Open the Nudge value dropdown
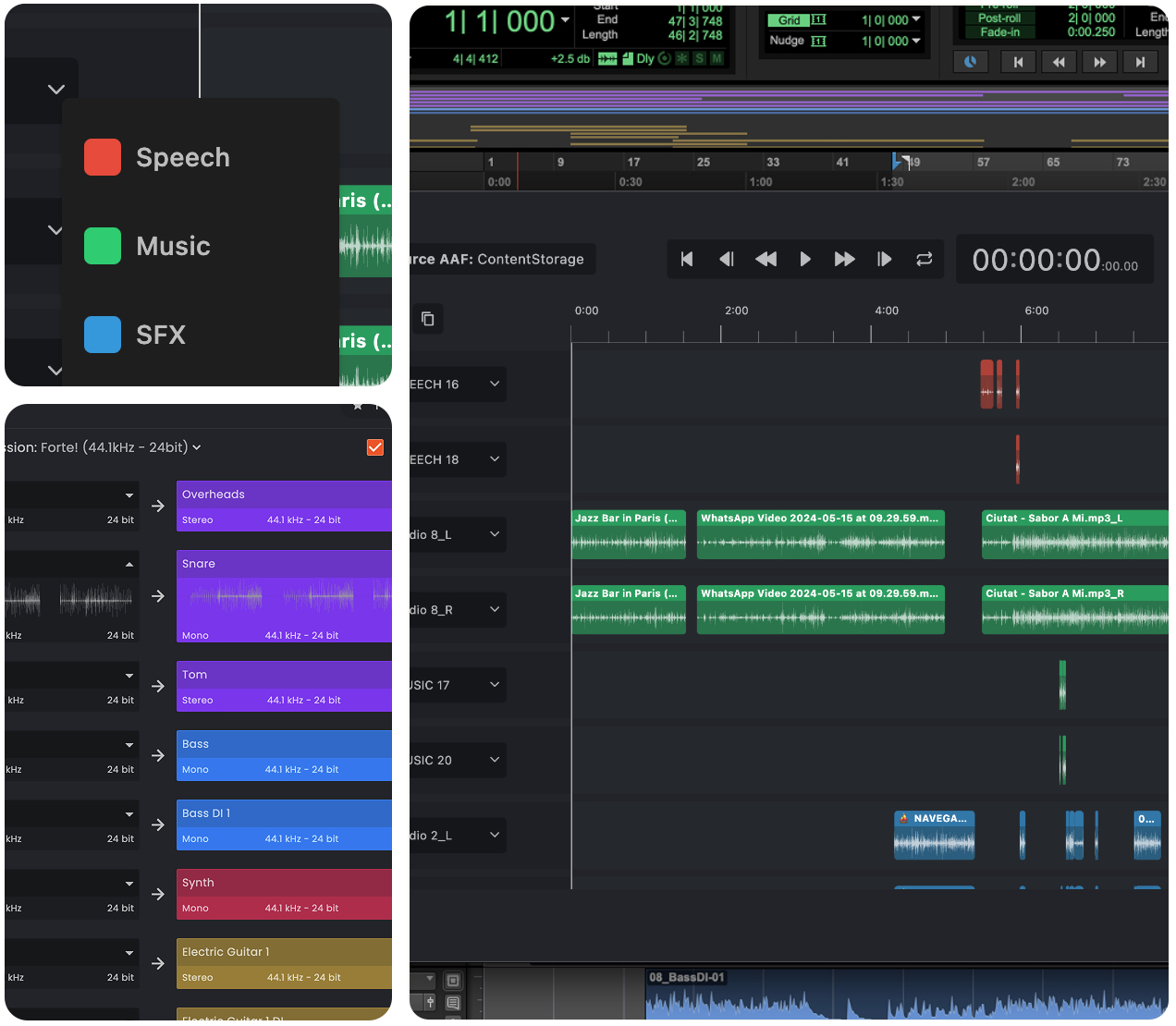This screenshot has height=1026, width=1176. pos(916,41)
